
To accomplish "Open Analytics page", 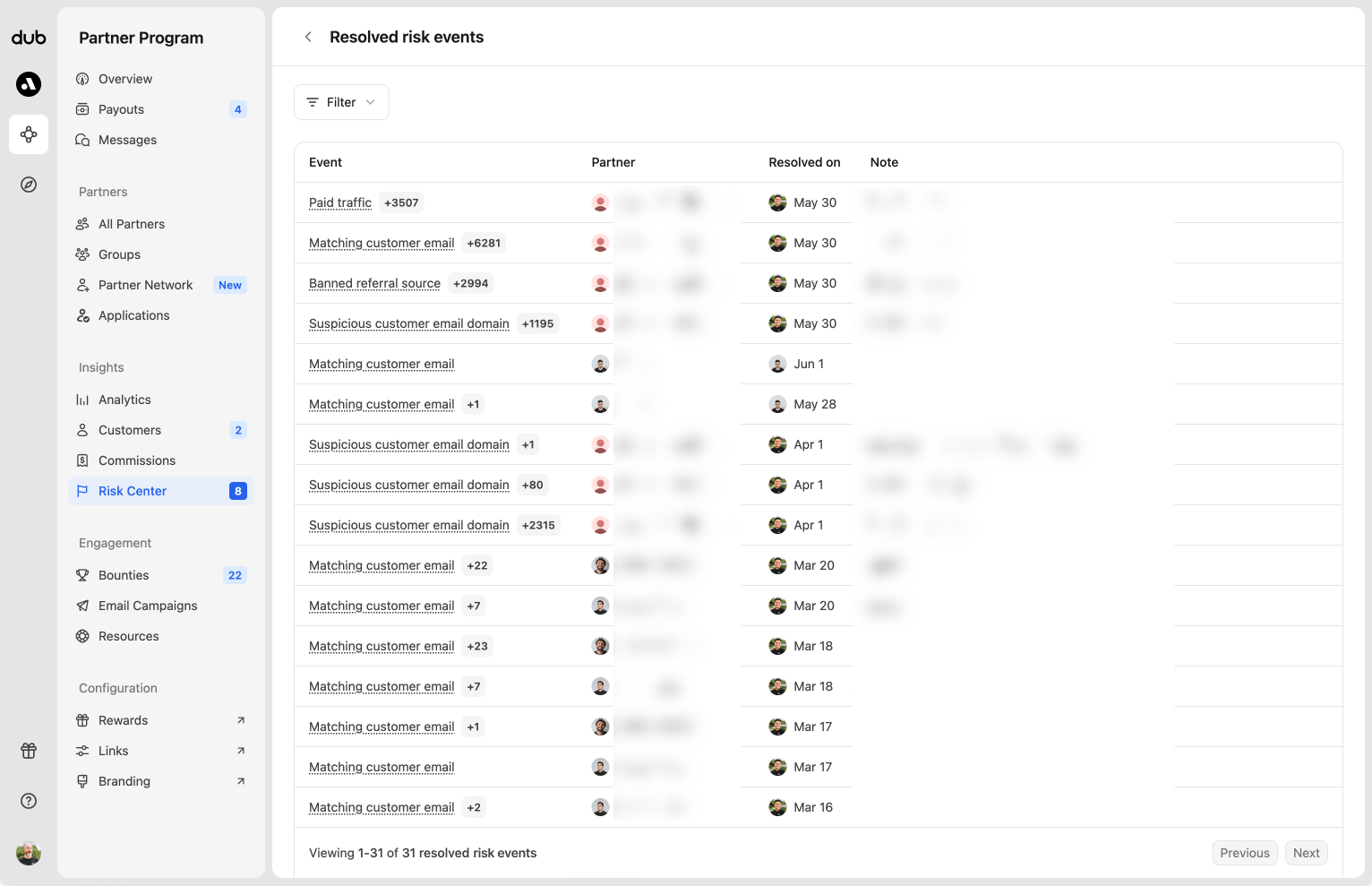I will [x=161, y=400].
